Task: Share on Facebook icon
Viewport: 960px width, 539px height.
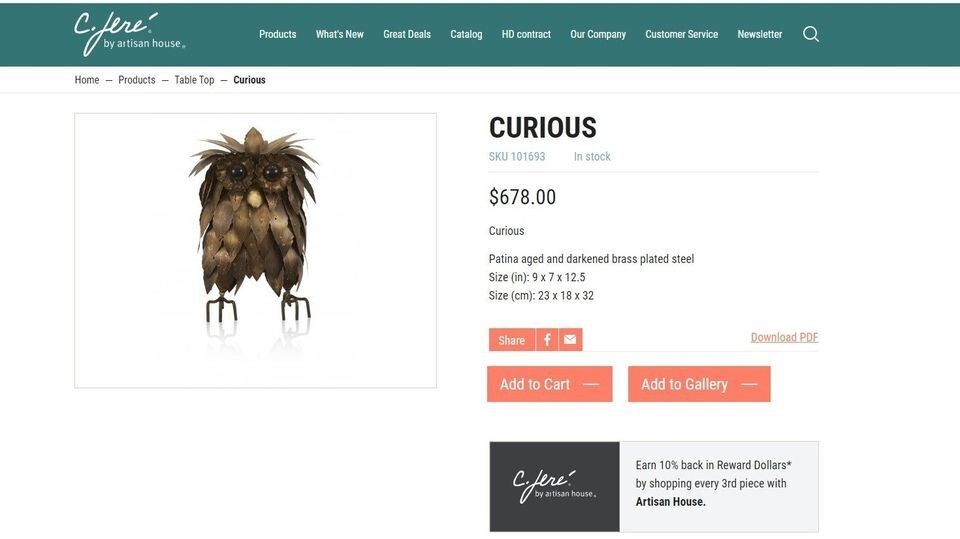Action: pos(547,340)
